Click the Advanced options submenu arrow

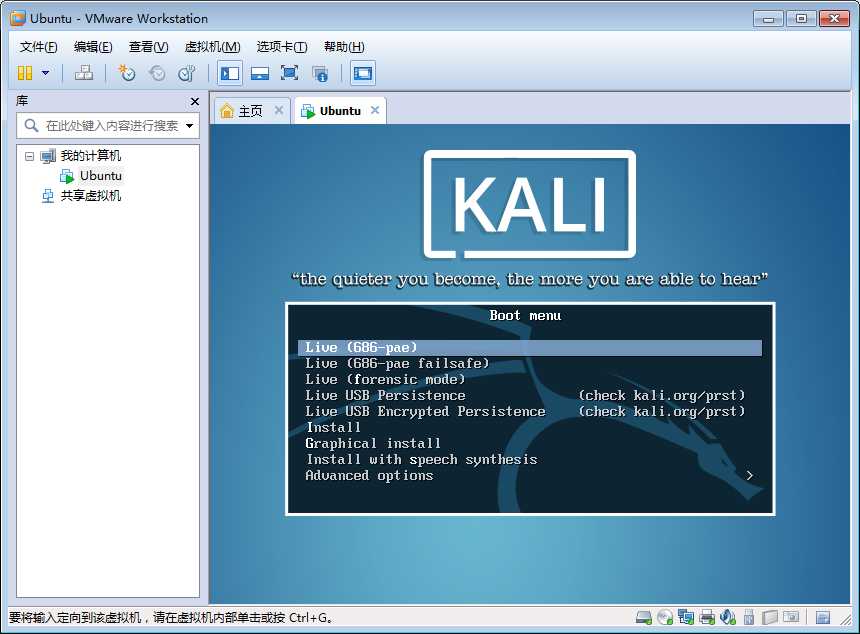click(x=750, y=476)
